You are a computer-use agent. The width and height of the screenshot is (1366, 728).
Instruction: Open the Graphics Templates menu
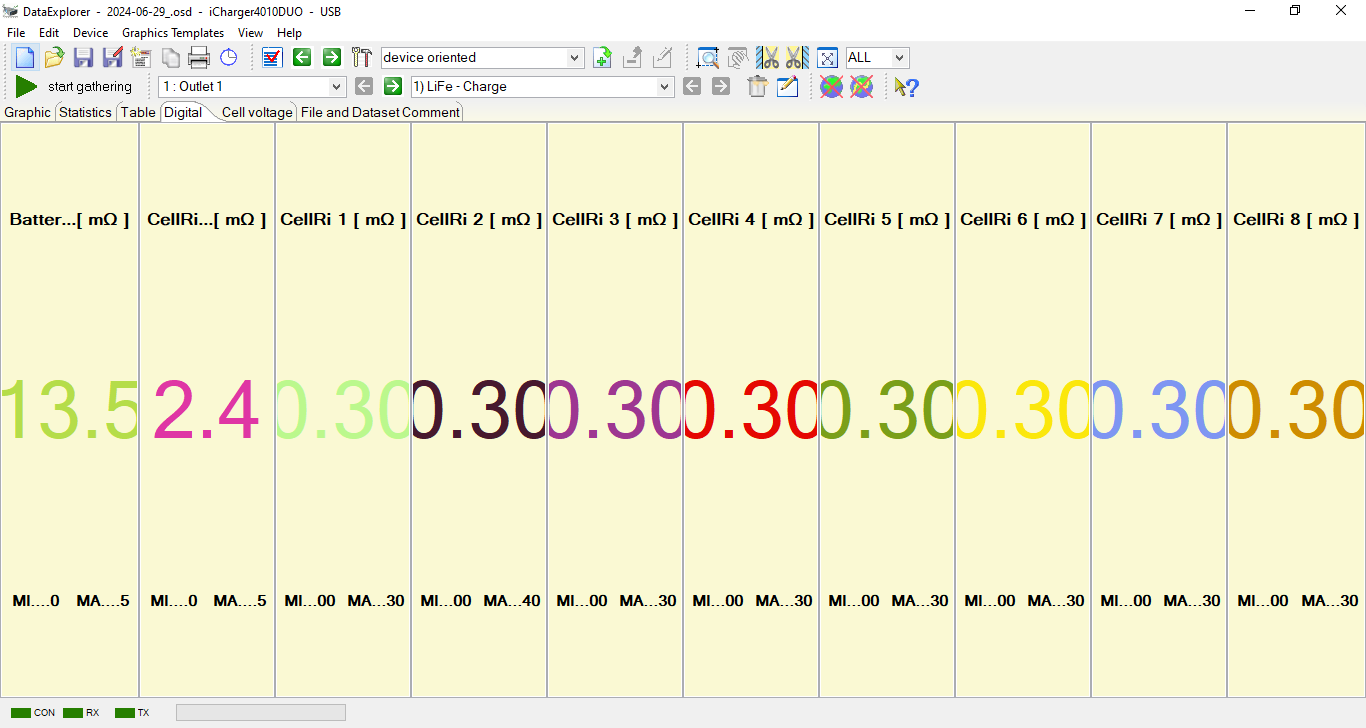pyautogui.click(x=173, y=33)
